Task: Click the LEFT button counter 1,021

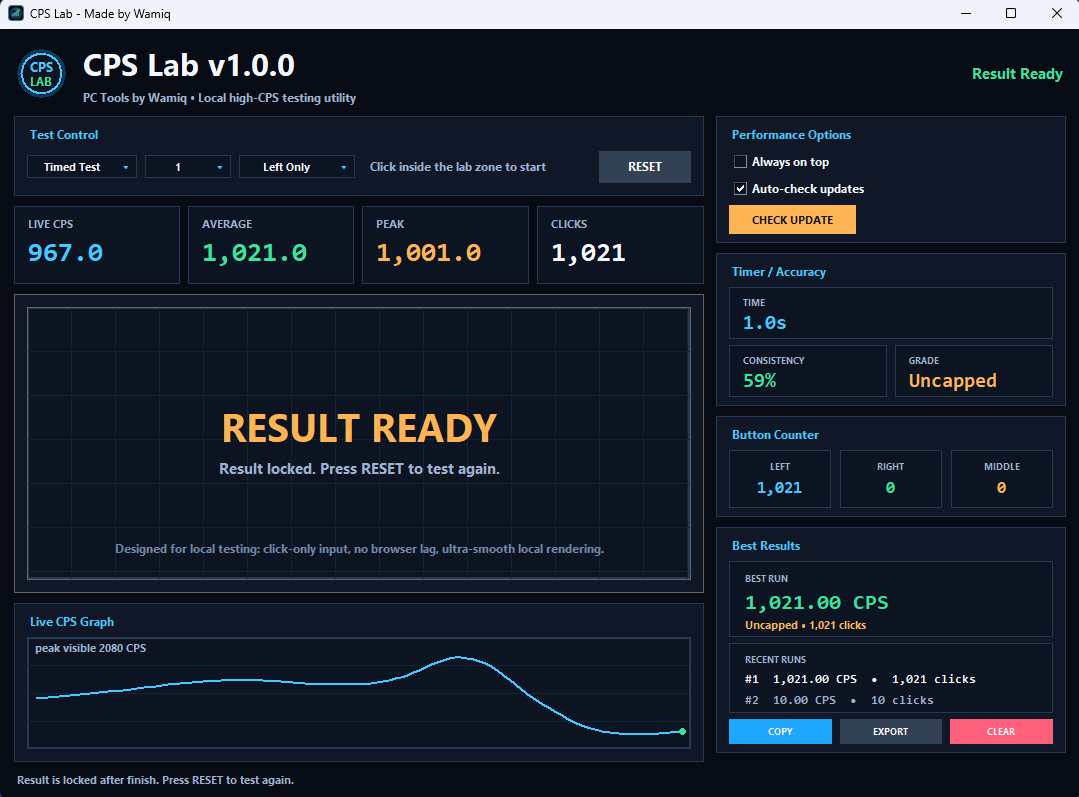Action: (780, 488)
